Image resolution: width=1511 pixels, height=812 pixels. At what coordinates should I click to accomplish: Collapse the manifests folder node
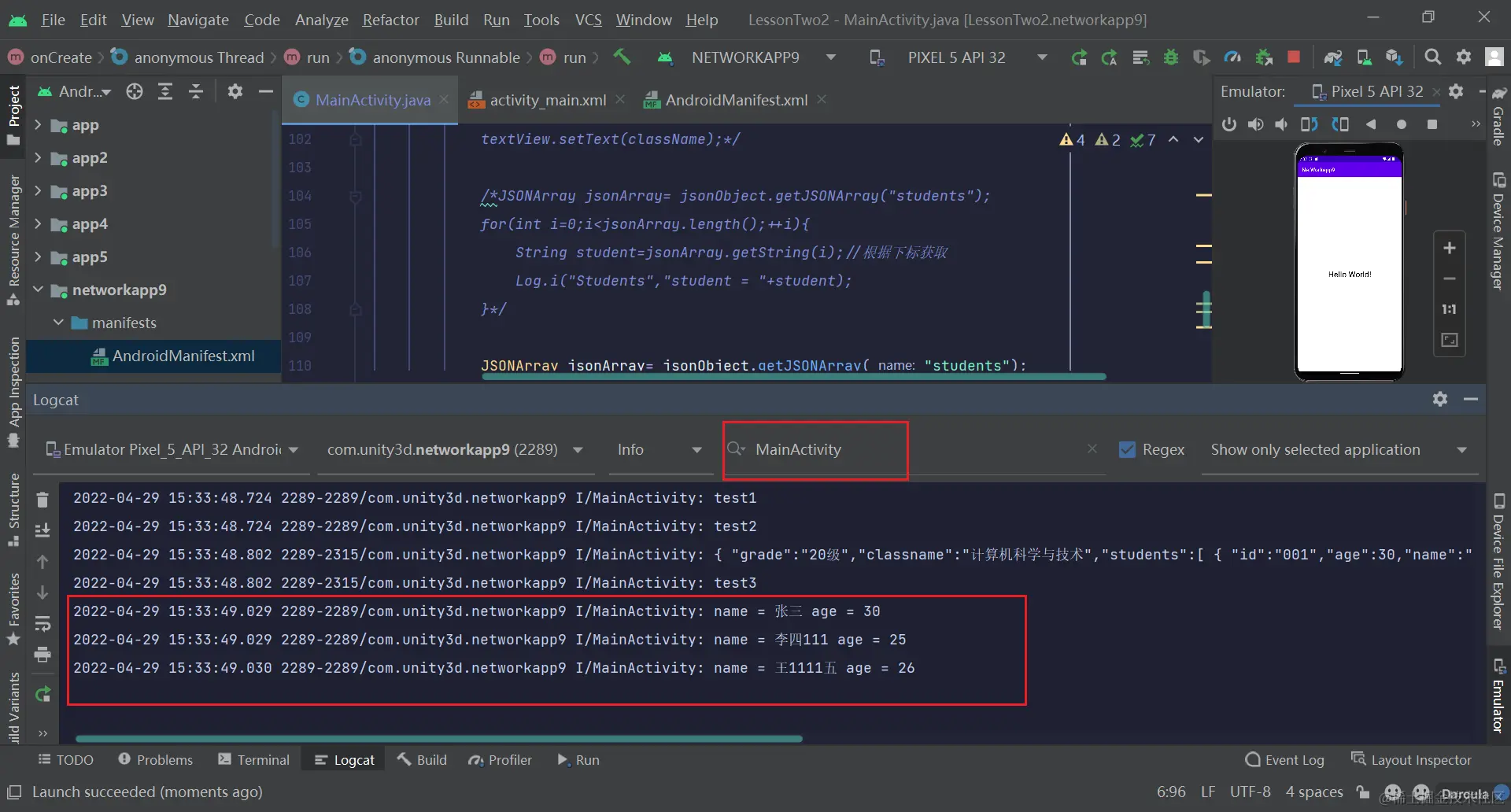coord(58,323)
